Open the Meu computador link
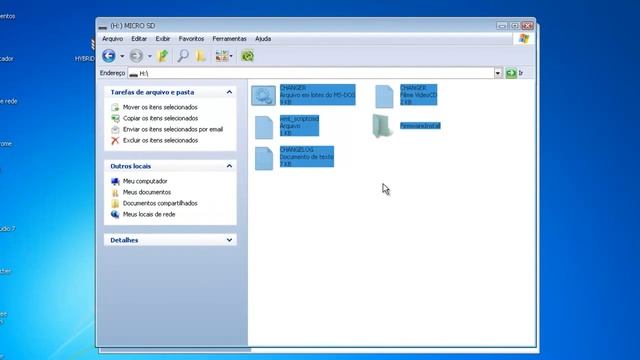Image resolution: width=640 pixels, height=360 pixels. click(x=145, y=181)
